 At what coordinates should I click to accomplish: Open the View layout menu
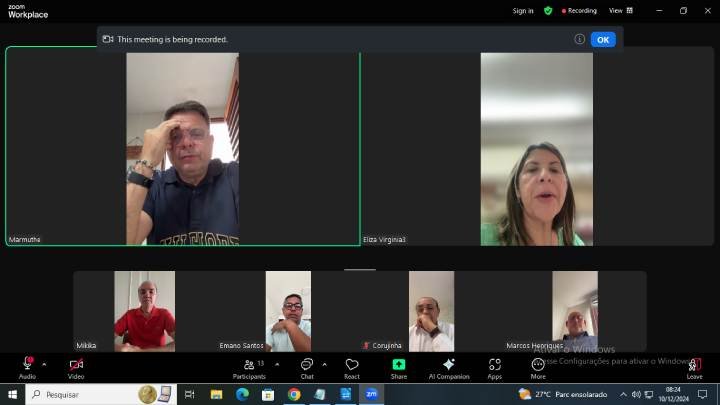coord(621,11)
